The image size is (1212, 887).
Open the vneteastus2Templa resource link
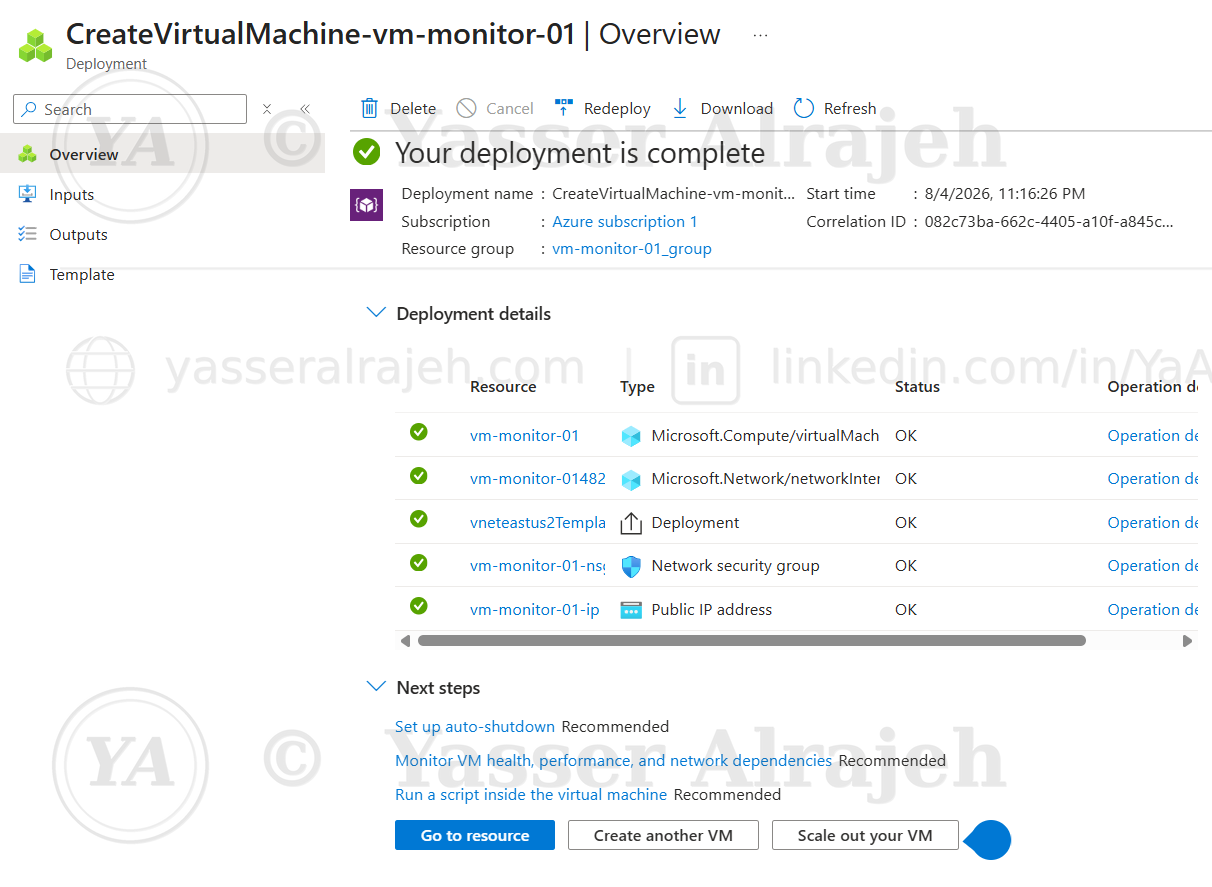pyautogui.click(x=538, y=523)
